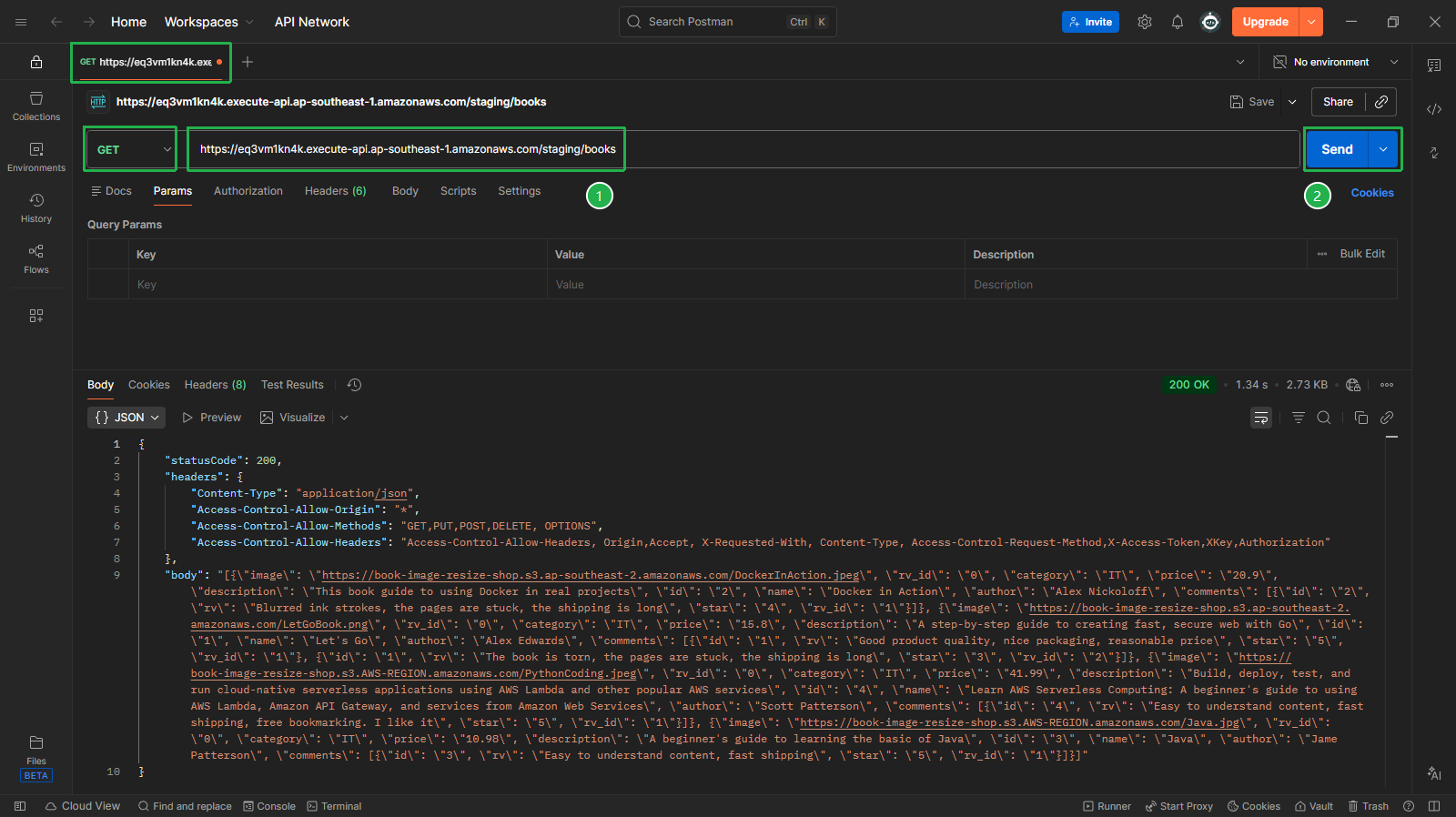Copy the response body
The width and height of the screenshot is (1456, 817).
click(1361, 418)
